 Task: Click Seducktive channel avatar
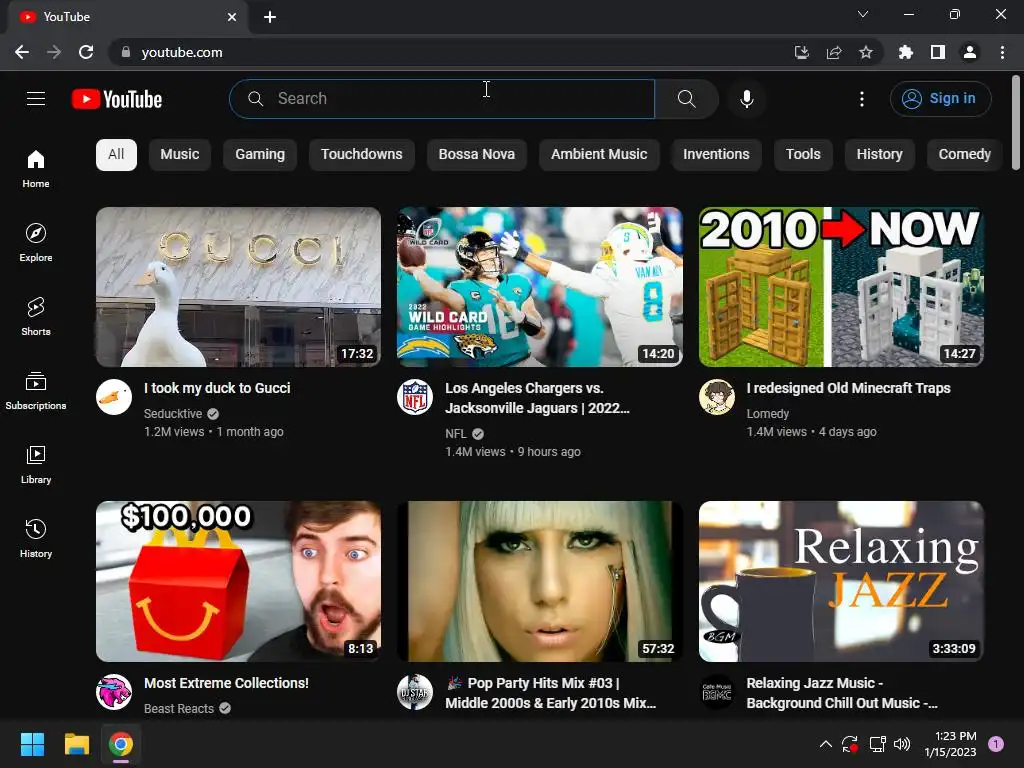(114, 396)
